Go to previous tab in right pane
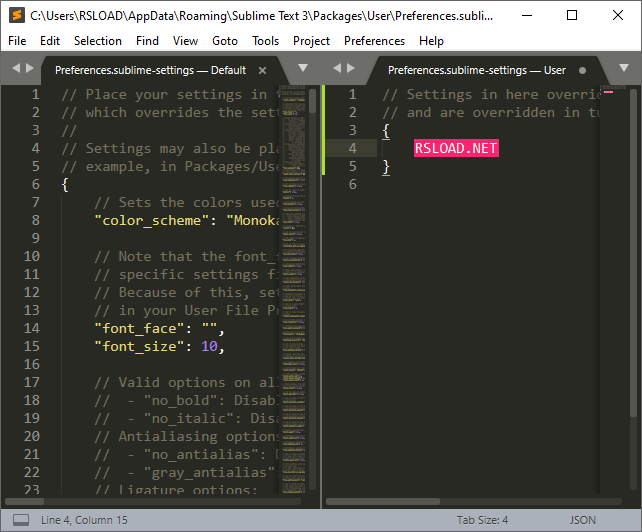The height and width of the screenshot is (532, 642). point(337,68)
